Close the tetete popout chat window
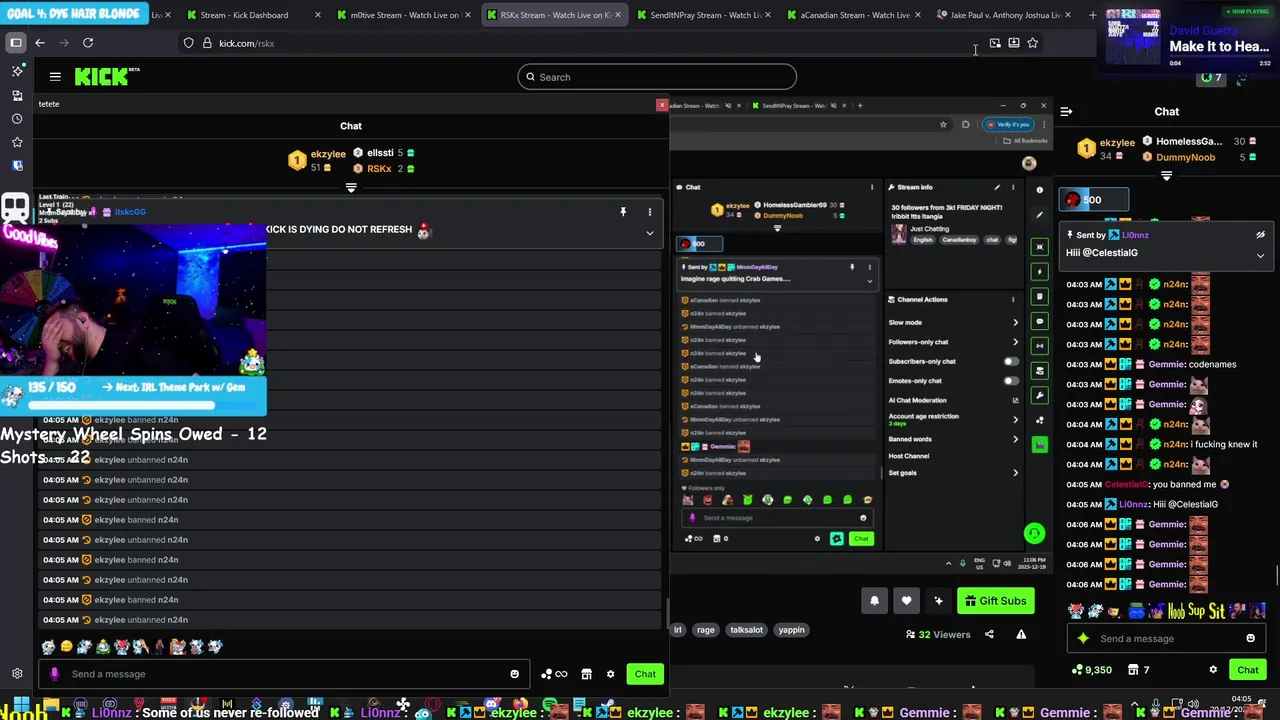1280x720 pixels. [661, 105]
